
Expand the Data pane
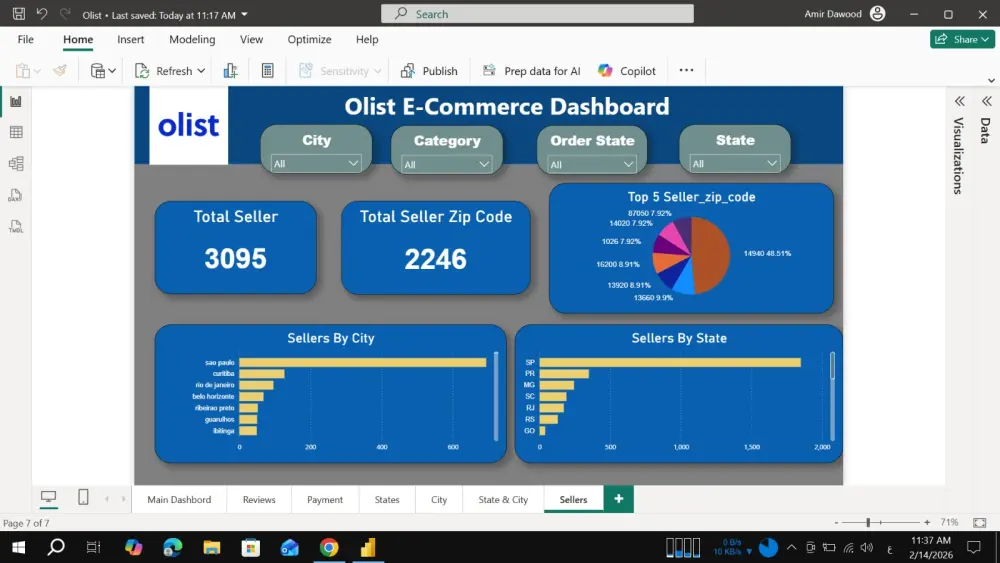987,101
